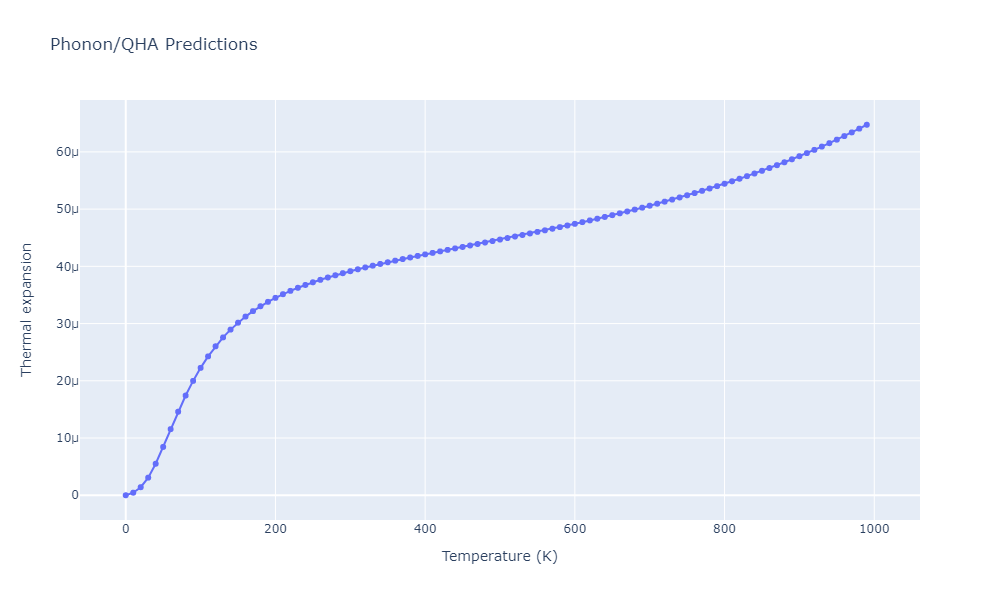Click the data point on the 800 K gridline
This screenshot has height=600, width=1000.
[x=724, y=184]
